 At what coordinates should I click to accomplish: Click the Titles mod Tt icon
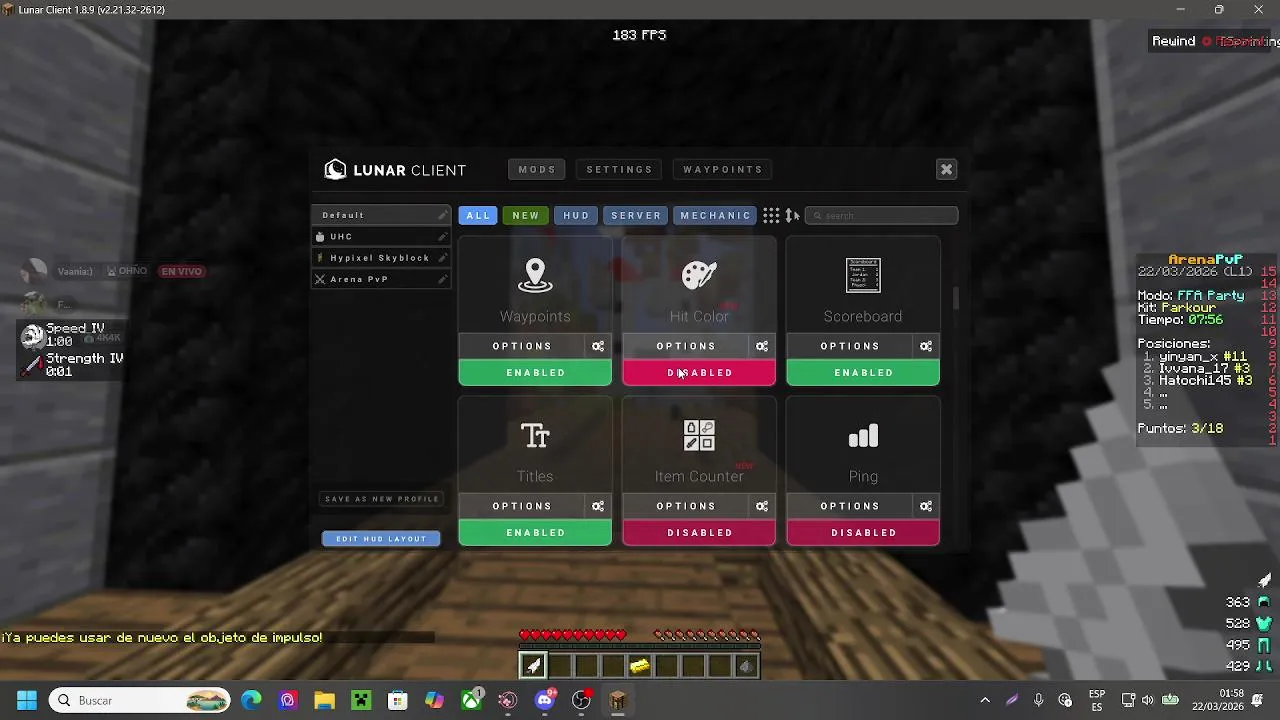coord(535,436)
